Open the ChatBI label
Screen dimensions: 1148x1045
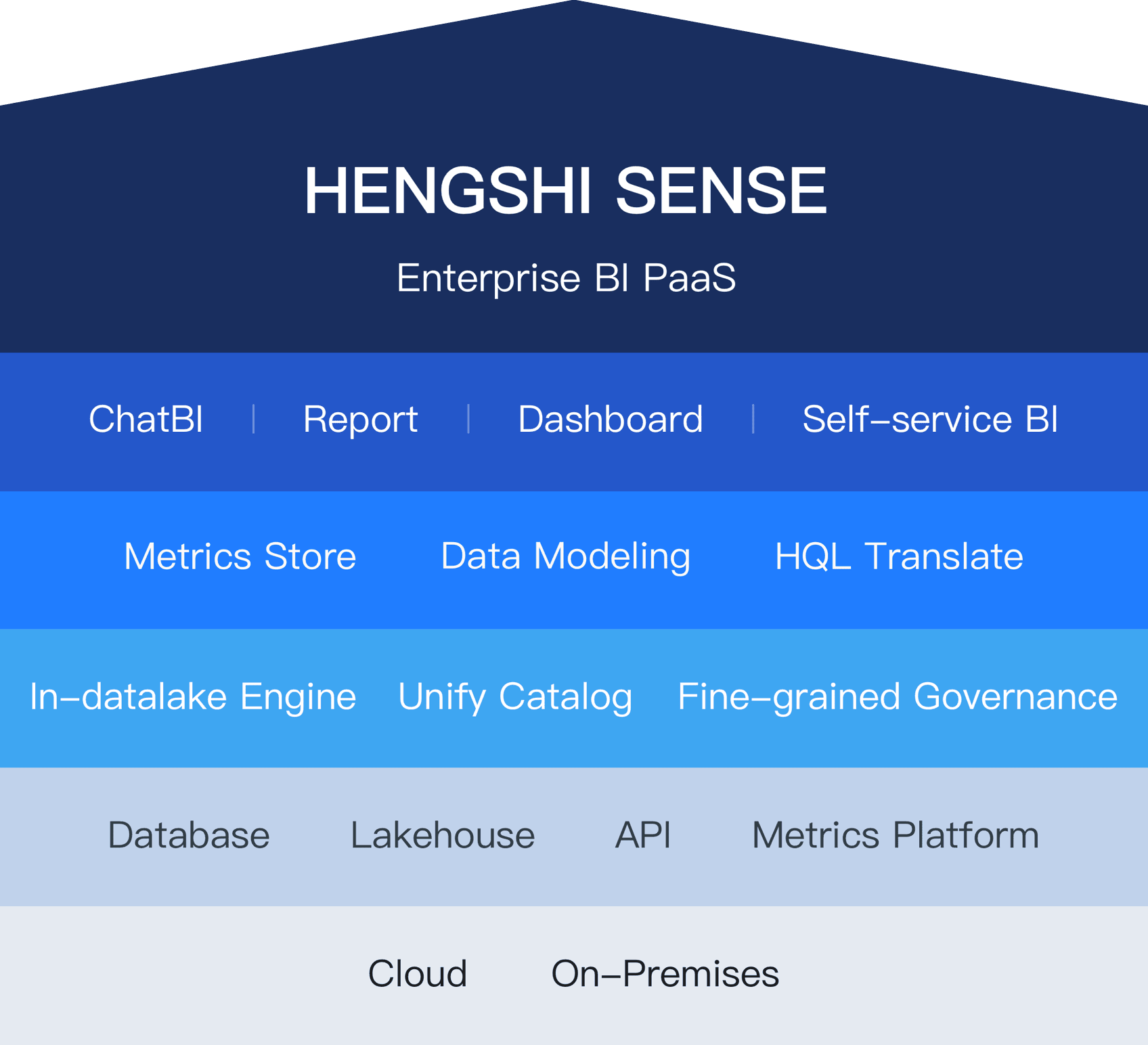tap(146, 419)
